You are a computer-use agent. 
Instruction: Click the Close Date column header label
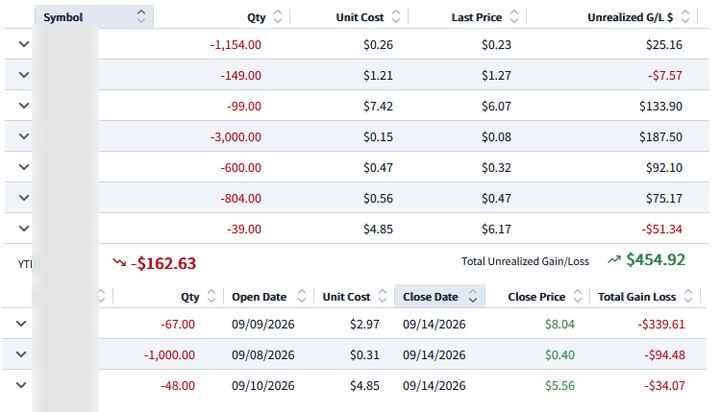tap(430, 297)
